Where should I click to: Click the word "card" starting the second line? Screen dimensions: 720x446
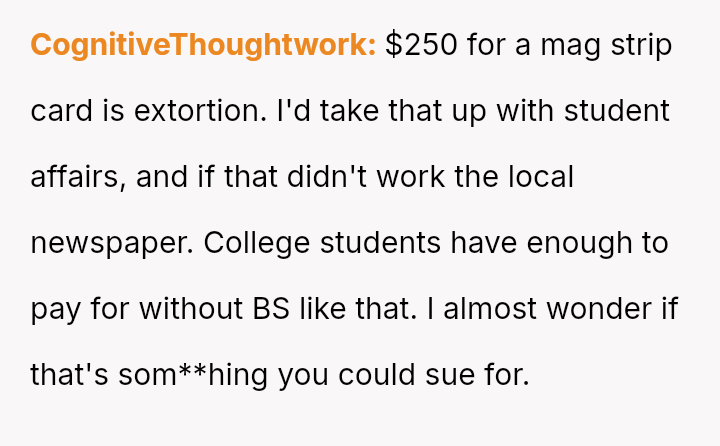pos(61,112)
